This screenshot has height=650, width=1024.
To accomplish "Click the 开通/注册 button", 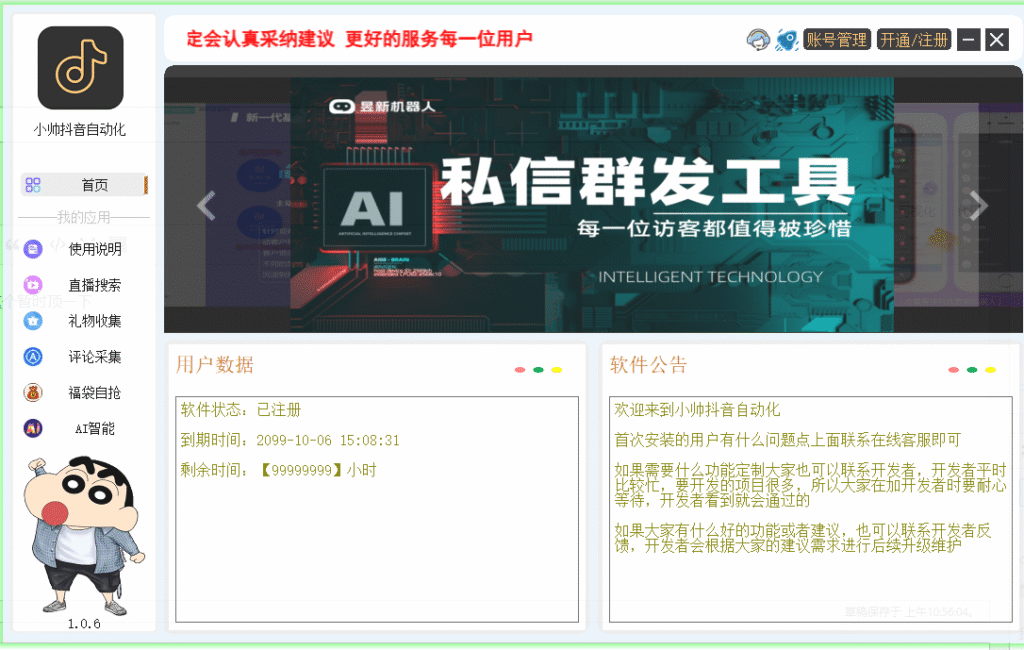I will coord(913,40).
